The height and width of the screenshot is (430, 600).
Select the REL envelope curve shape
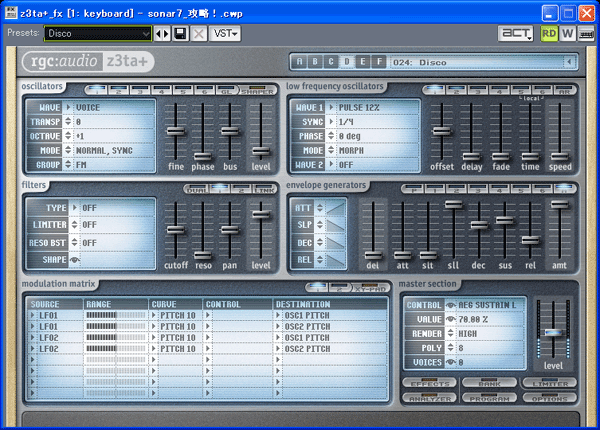point(336,260)
